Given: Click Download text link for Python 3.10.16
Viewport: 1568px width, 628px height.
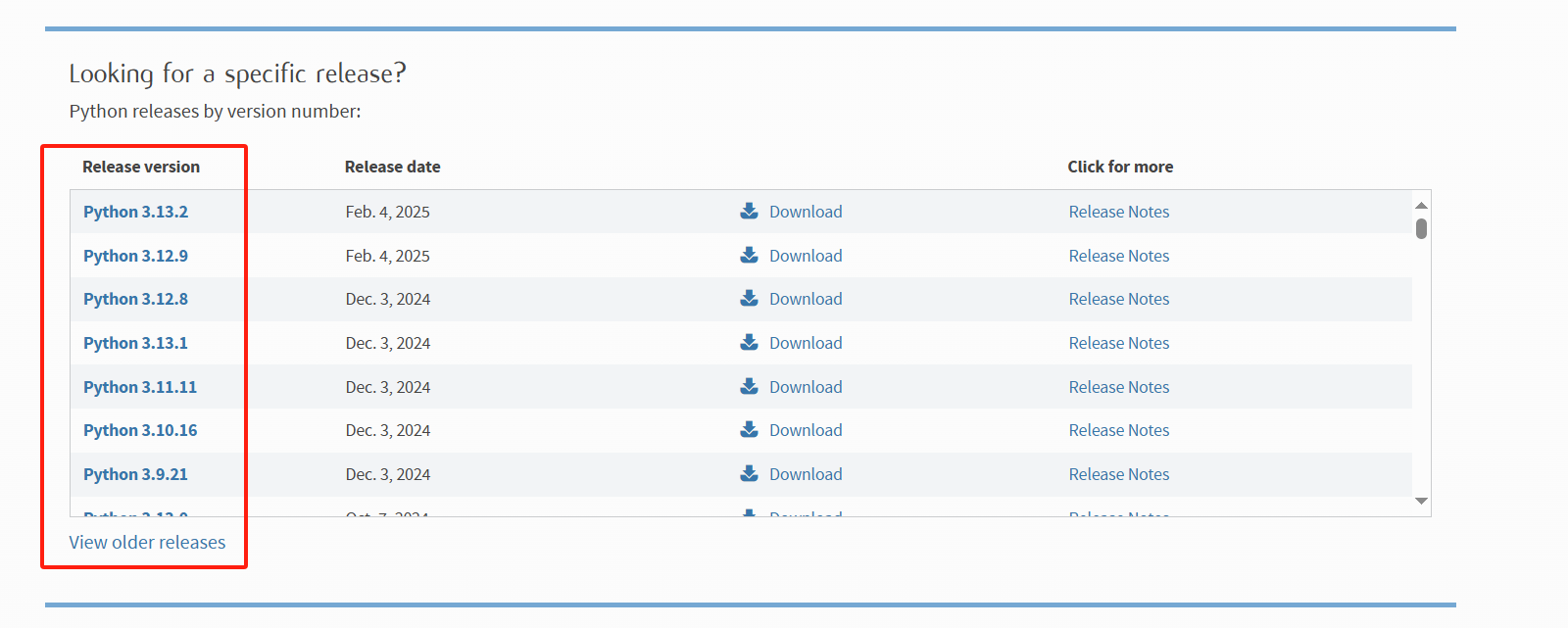Looking at the screenshot, I should coord(806,430).
